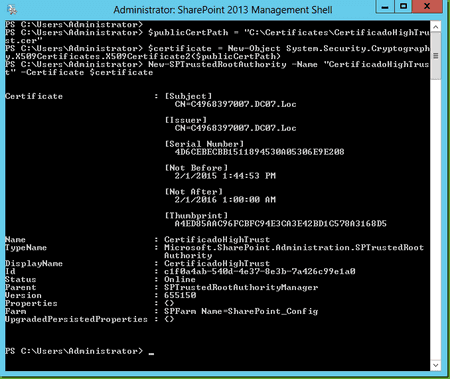The image size is (450, 379).
Task: Click the [Issuer] header text
Action: 186,120
